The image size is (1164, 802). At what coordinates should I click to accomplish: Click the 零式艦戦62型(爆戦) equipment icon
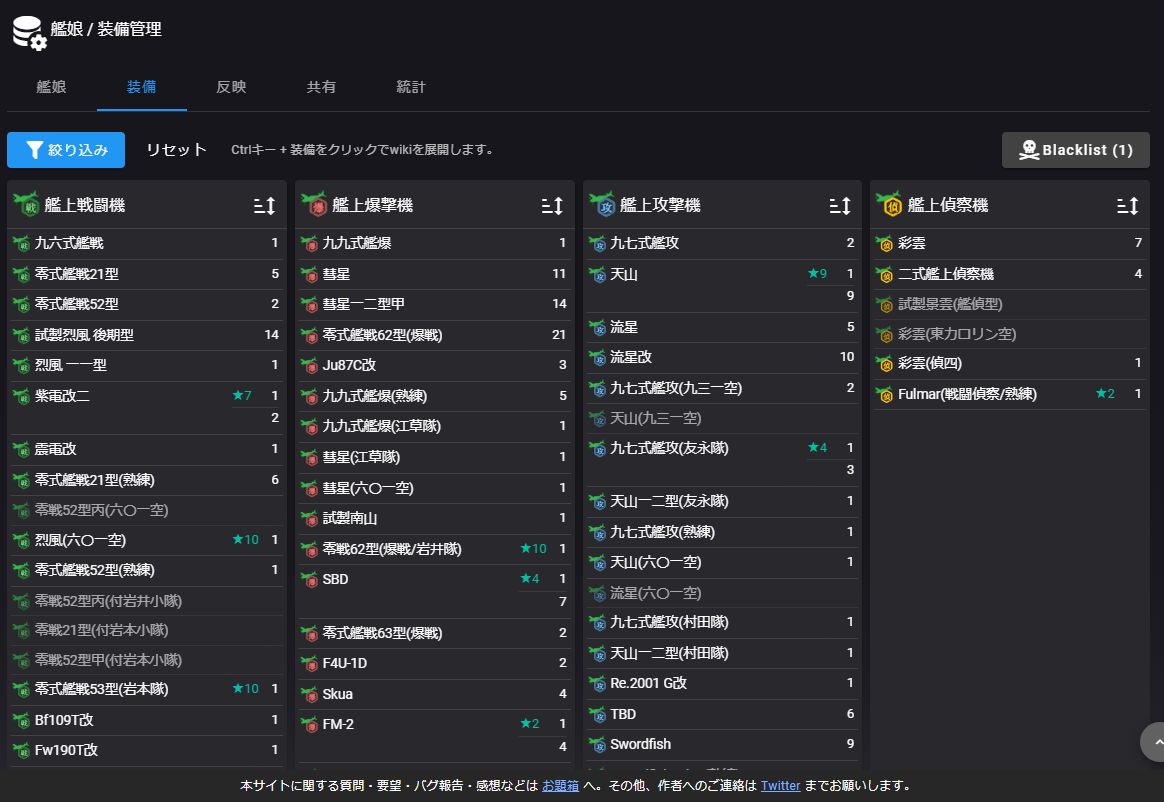311,334
